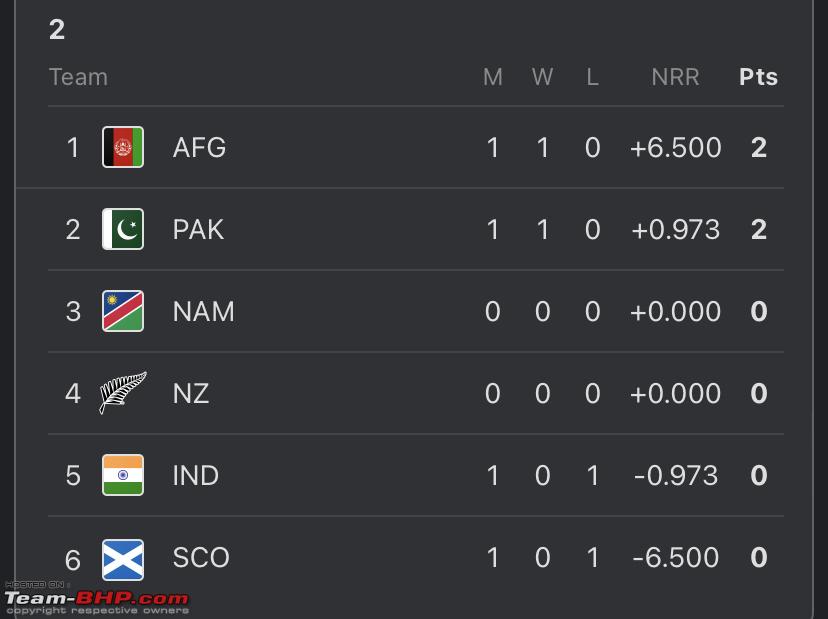Click the Scotland flag icon
The height and width of the screenshot is (619, 828).
point(123,559)
